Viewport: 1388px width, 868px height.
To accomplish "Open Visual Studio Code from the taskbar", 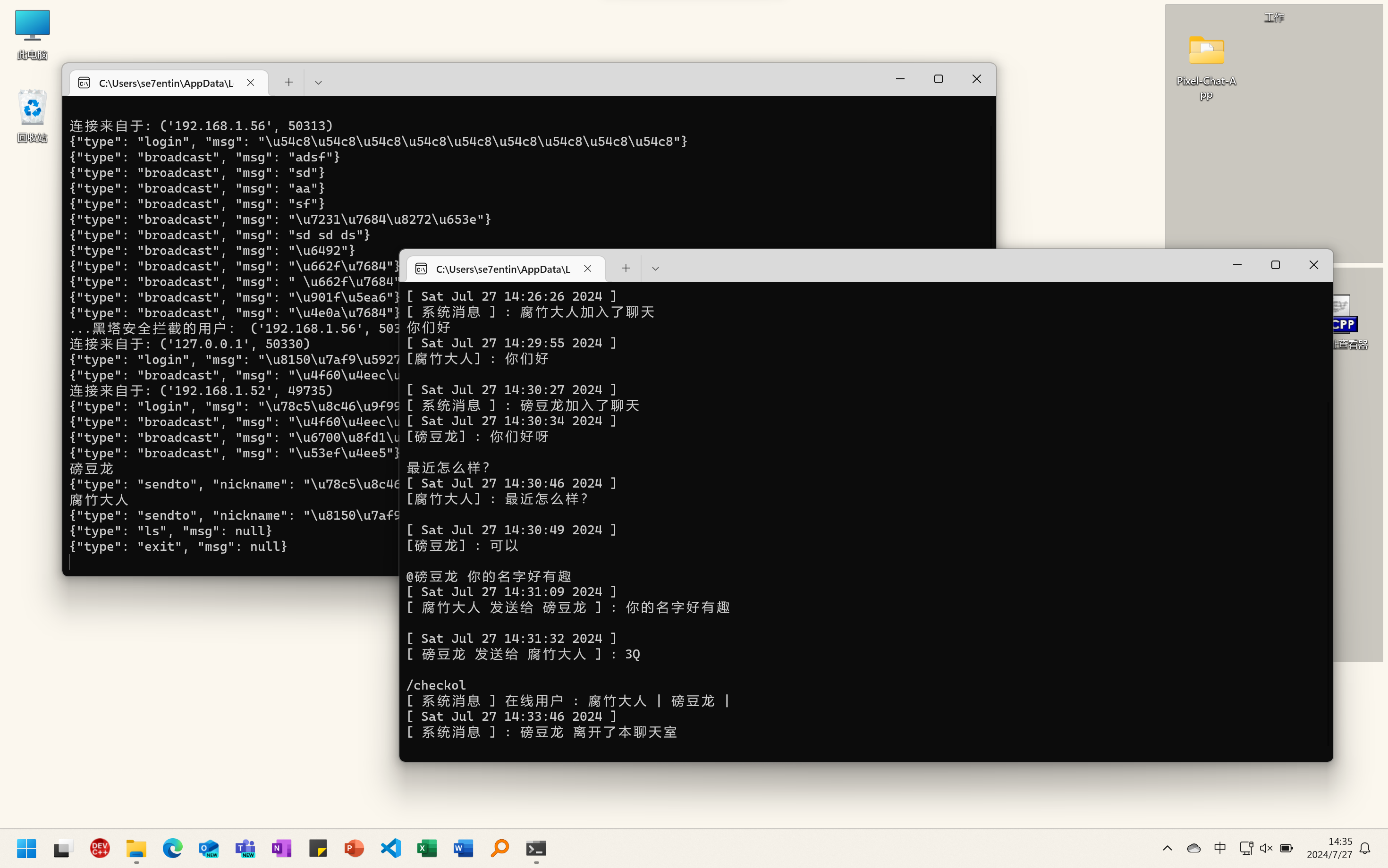I will pos(391,848).
